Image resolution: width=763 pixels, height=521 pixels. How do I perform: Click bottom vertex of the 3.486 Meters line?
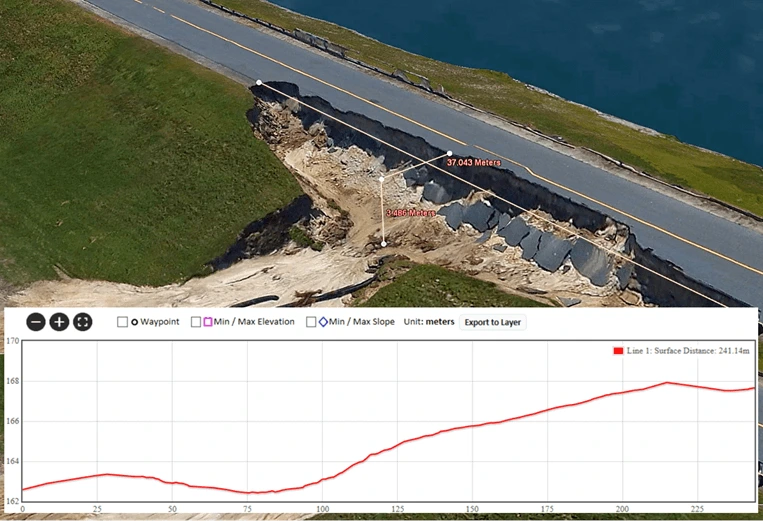(x=383, y=243)
